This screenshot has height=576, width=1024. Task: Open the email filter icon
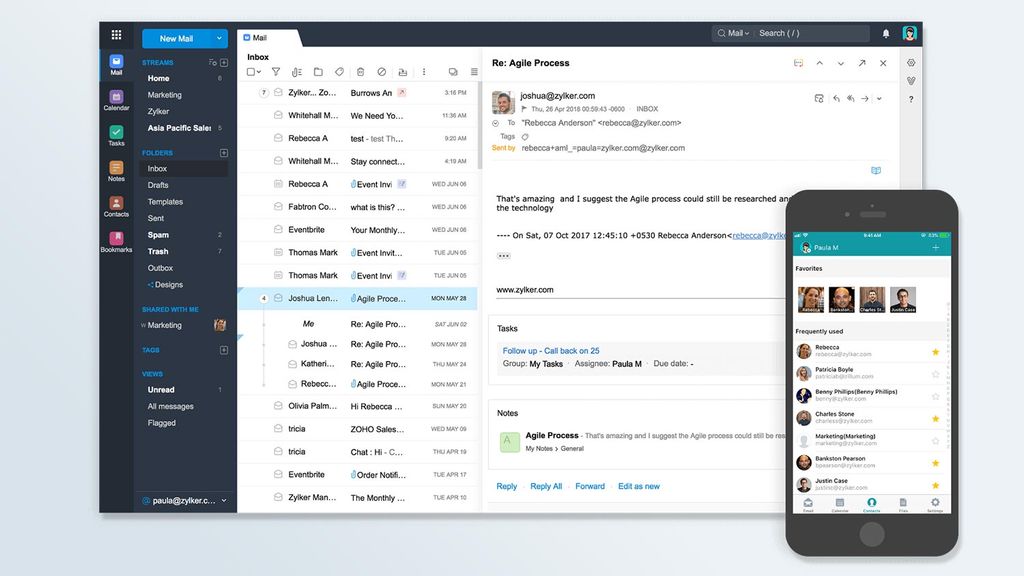[277, 72]
